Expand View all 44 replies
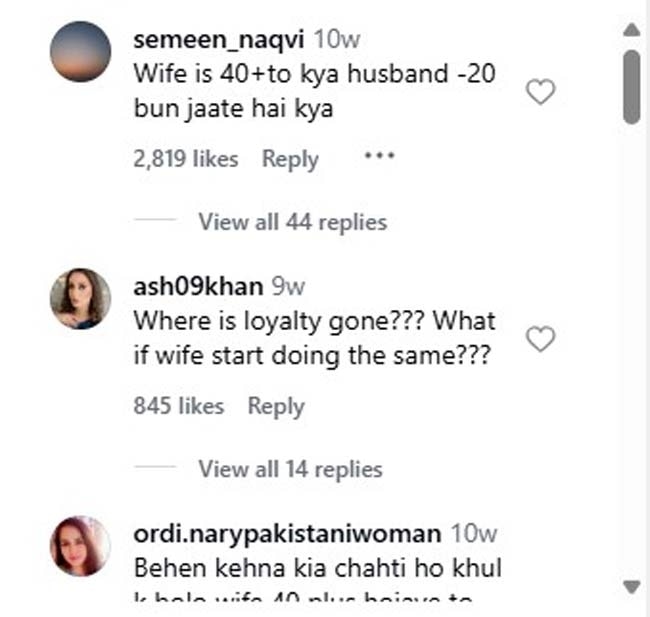Screen dimensions: 650x617 coord(292,221)
